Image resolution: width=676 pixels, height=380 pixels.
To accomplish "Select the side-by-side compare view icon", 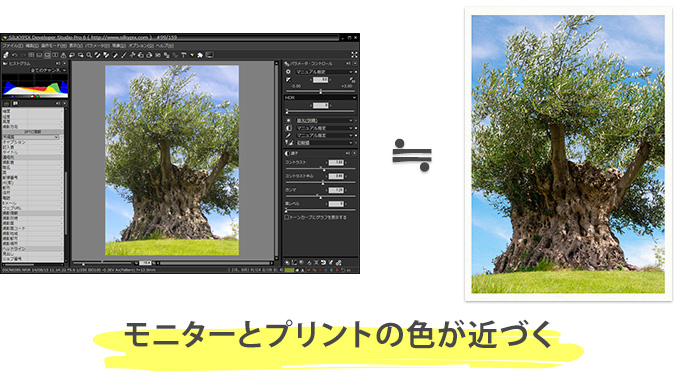I will (x=56, y=55).
